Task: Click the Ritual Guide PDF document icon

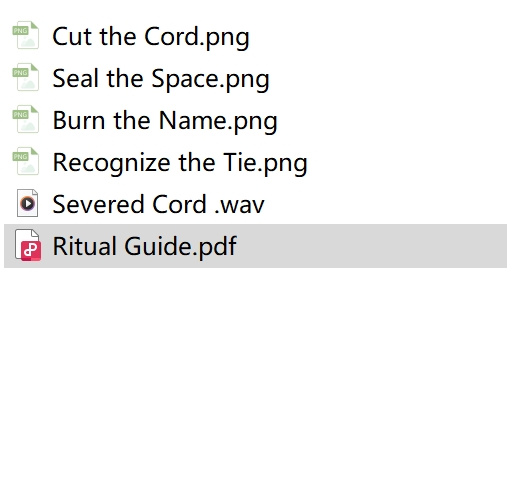Action: tap(28, 245)
